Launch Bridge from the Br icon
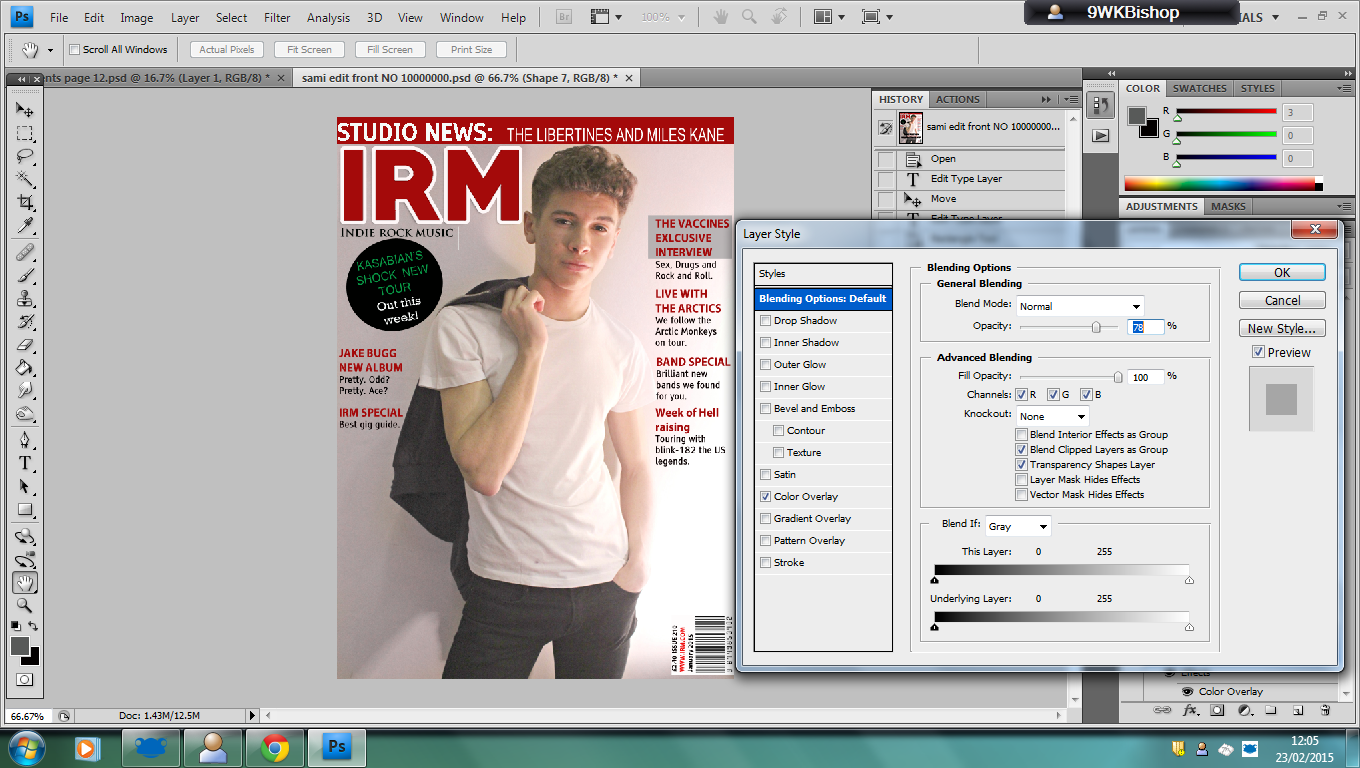Image resolution: width=1360 pixels, height=768 pixels. (562, 17)
